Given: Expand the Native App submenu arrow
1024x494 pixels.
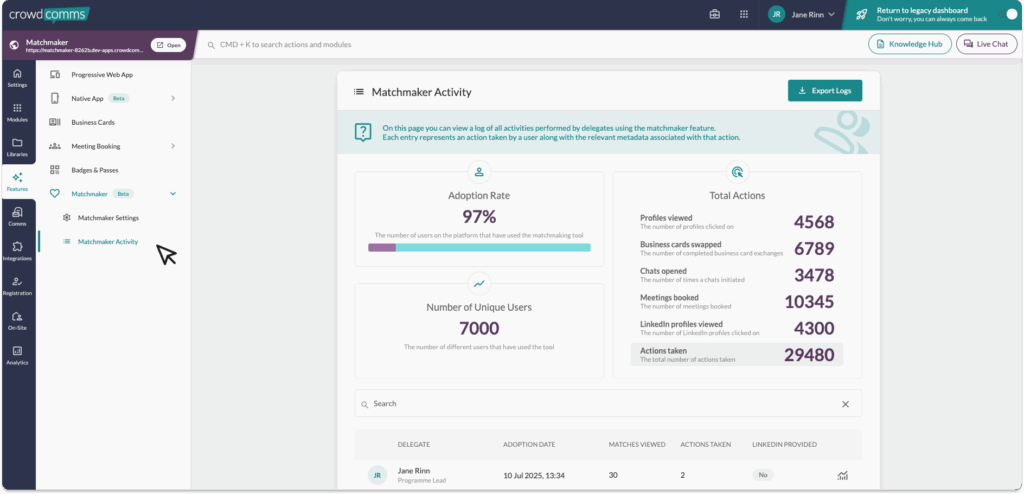Looking at the screenshot, I should coord(173,98).
